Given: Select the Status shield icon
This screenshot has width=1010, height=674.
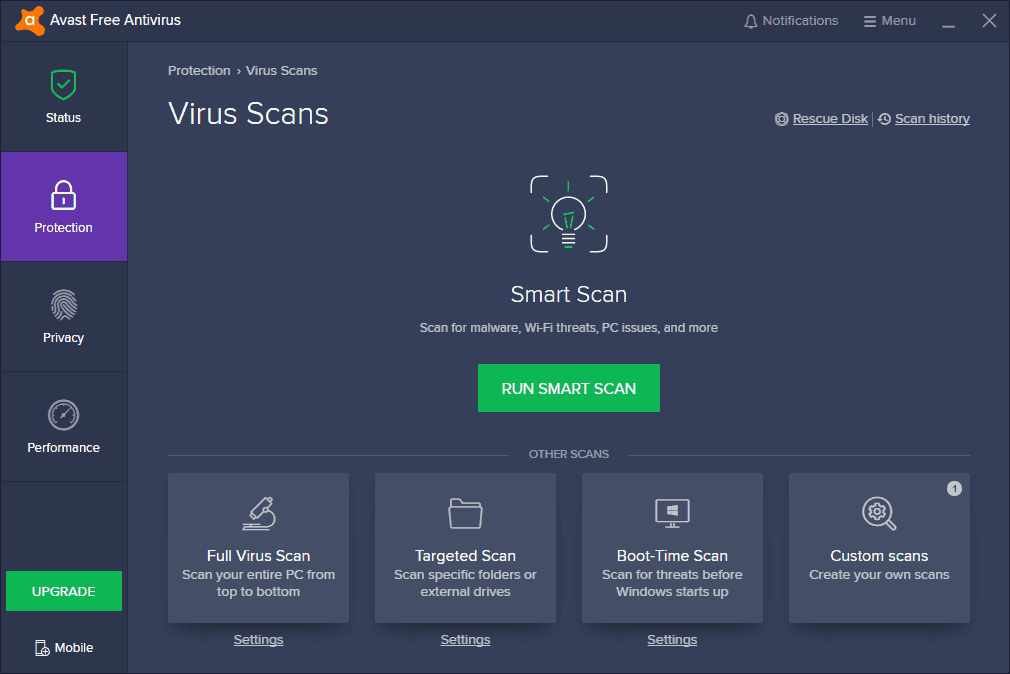Looking at the screenshot, I should click(63, 84).
